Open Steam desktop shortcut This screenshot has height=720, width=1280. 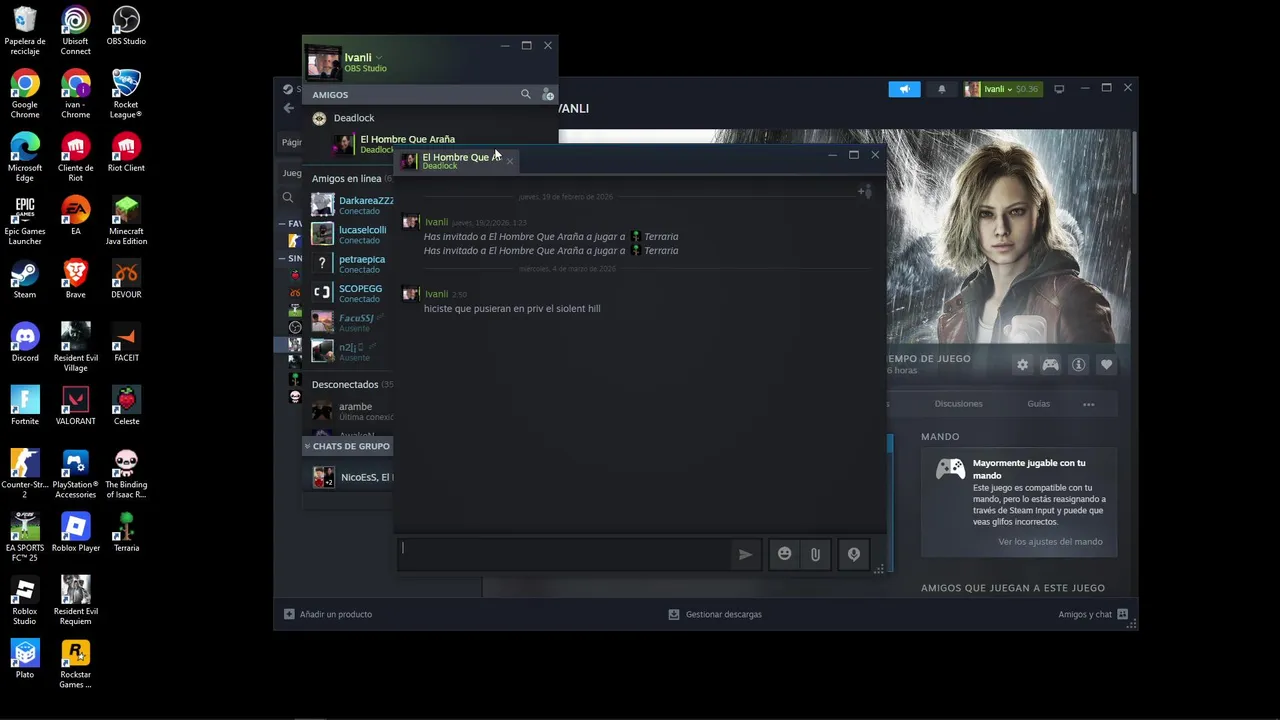click(x=25, y=279)
